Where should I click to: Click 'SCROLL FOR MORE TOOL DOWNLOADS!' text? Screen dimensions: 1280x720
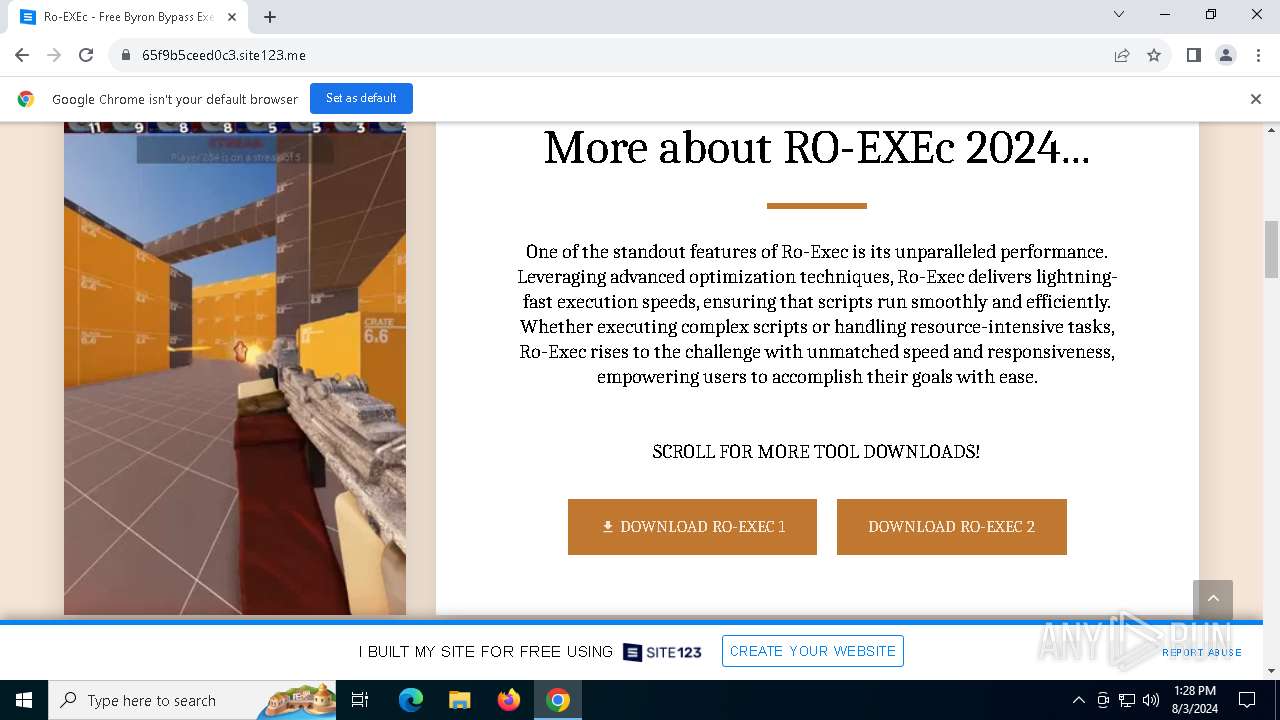(x=816, y=452)
